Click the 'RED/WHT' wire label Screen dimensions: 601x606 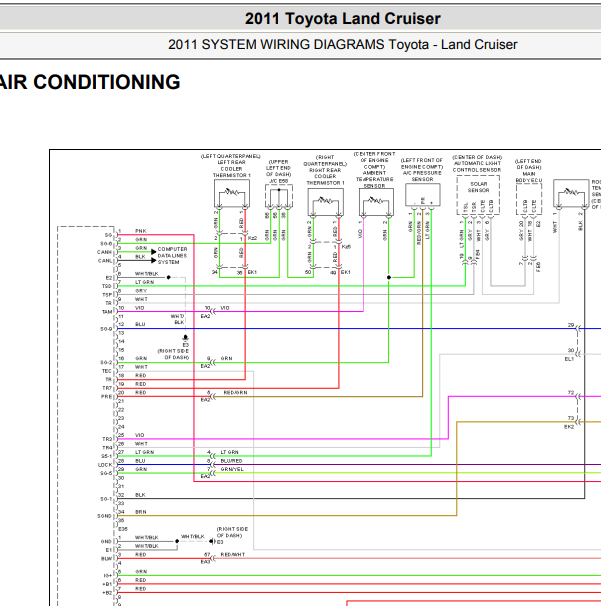pos(233,555)
